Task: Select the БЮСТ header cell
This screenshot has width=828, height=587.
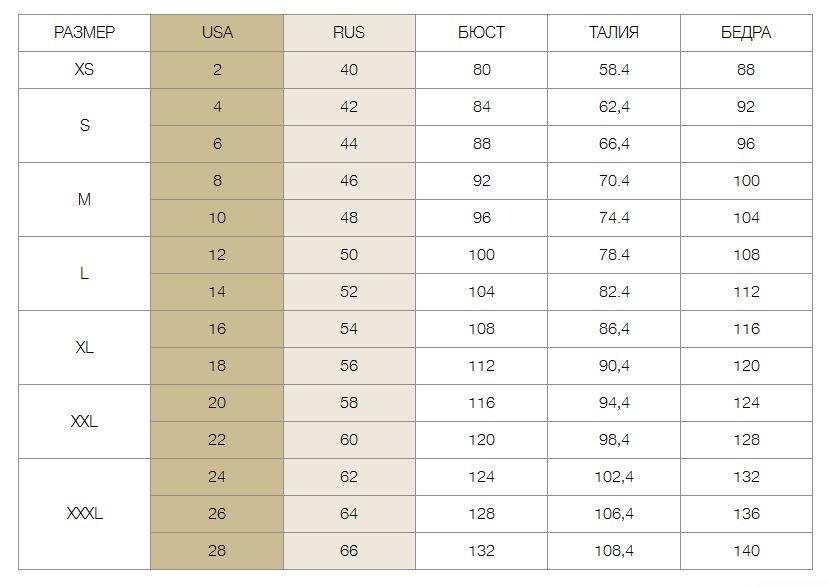Action: (x=481, y=32)
